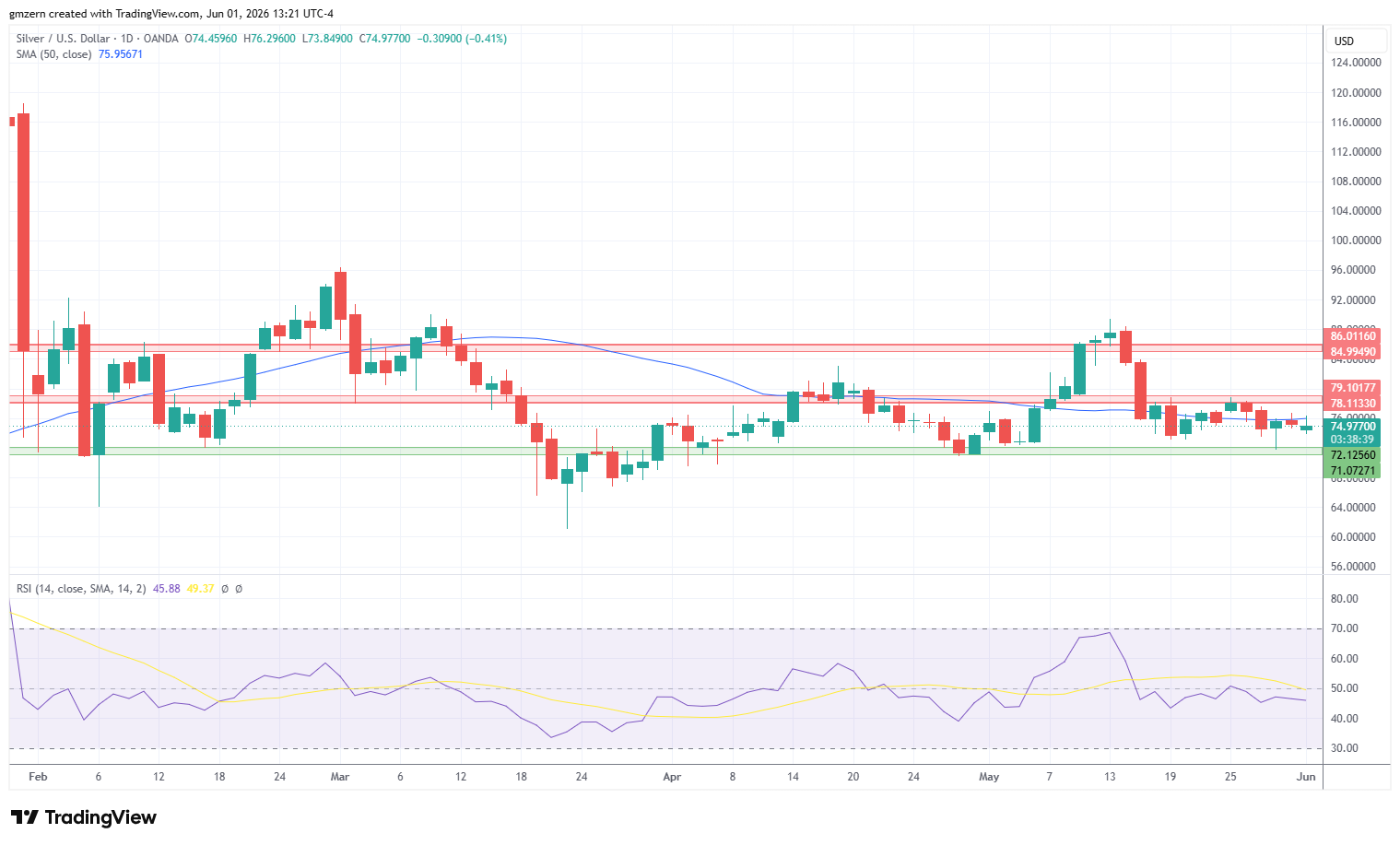Select the 86.01160 red price tag
Screen dimensions: 1400x845
[x=1353, y=336]
